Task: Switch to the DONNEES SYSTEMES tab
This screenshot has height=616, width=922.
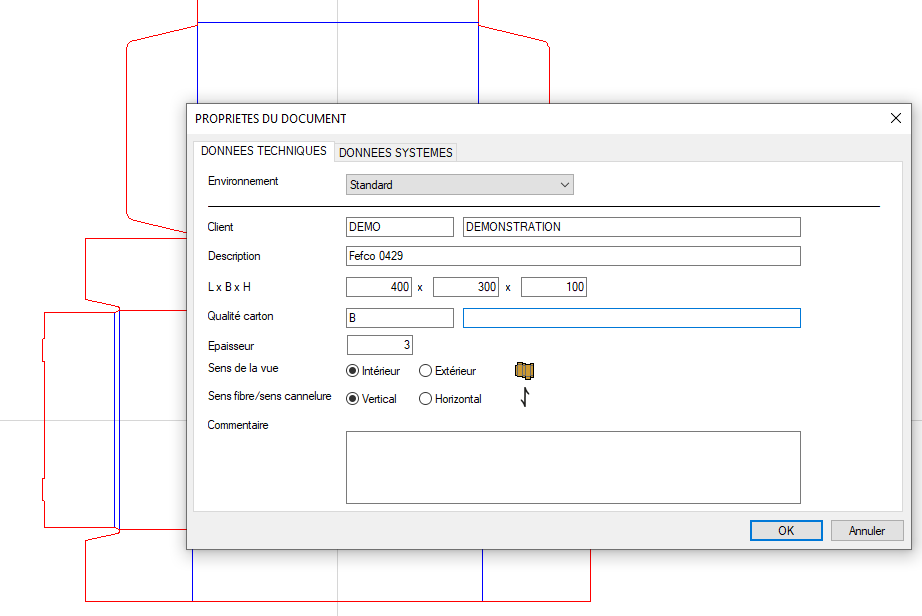Action: [x=396, y=153]
